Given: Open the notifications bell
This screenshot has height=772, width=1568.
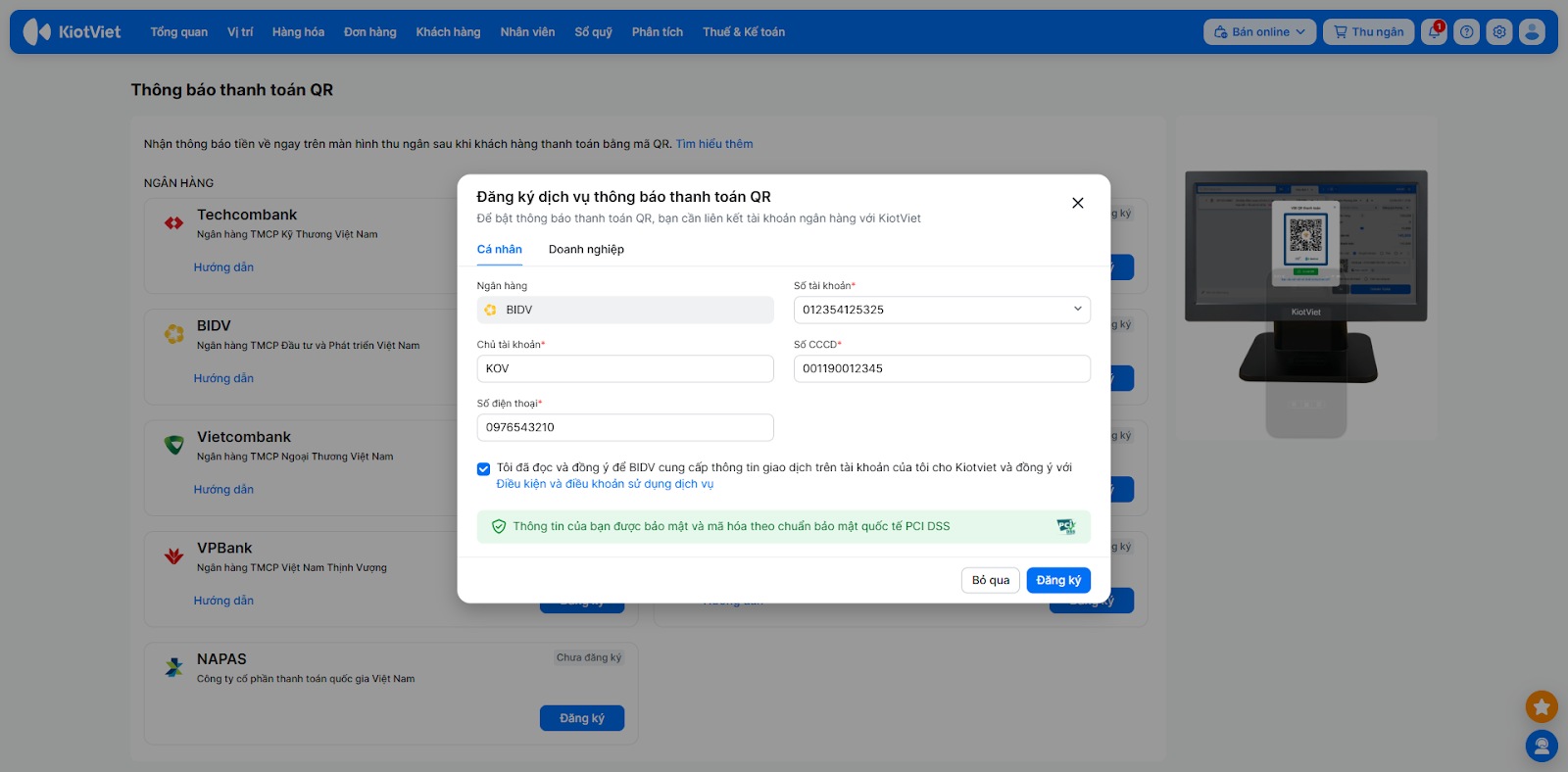Looking at the screenshot, I should click(1434, 32).
